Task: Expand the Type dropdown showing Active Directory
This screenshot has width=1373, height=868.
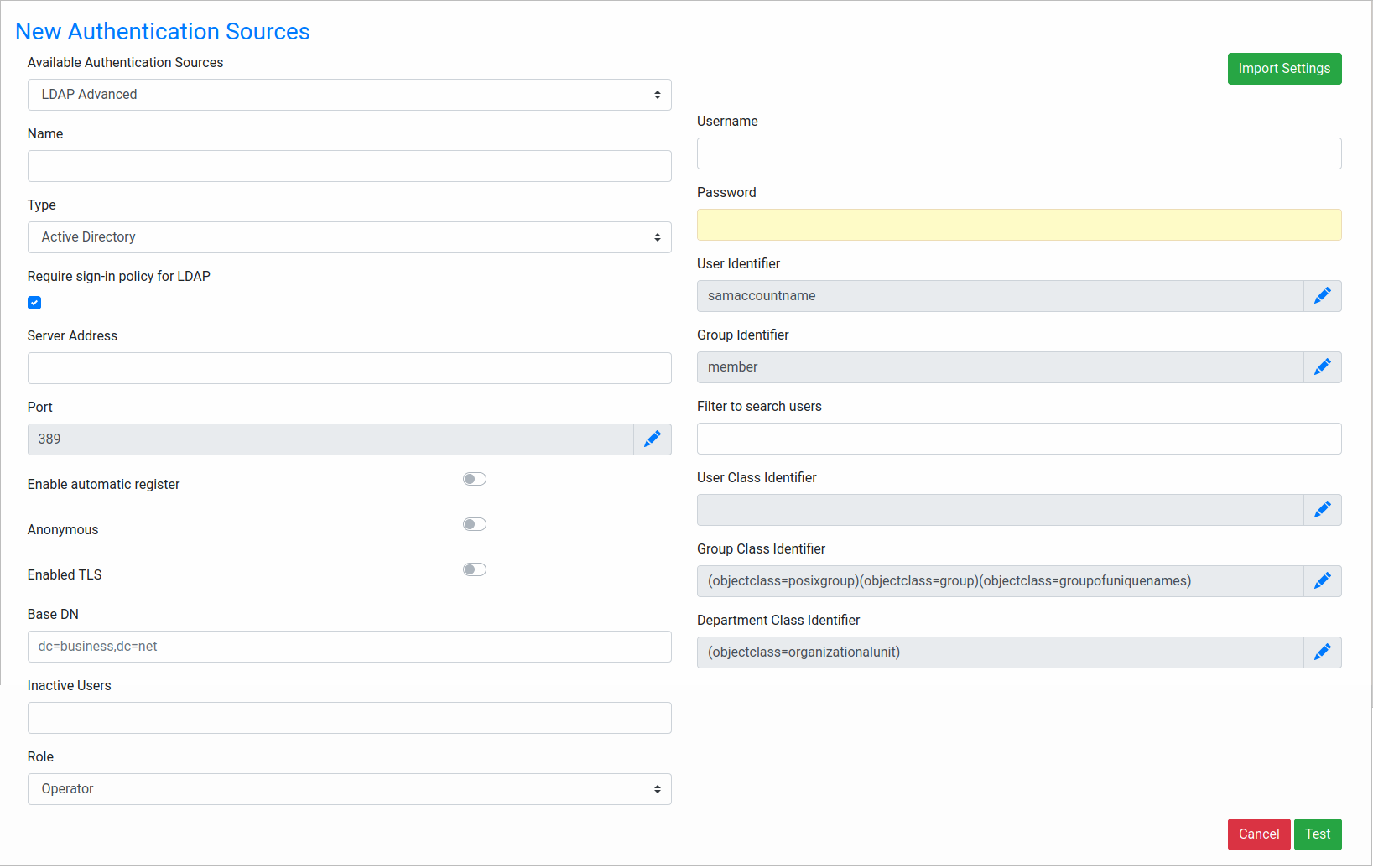Action: pyautogui.click(x=349, y=237)
